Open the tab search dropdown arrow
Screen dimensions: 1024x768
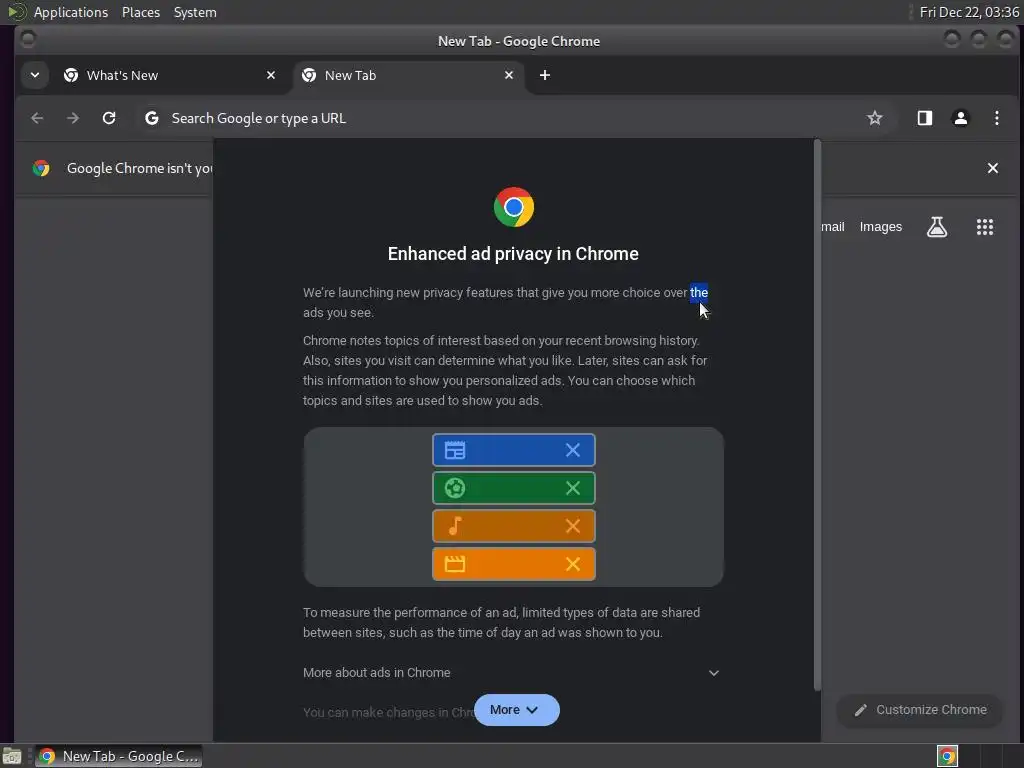(35, 75)
